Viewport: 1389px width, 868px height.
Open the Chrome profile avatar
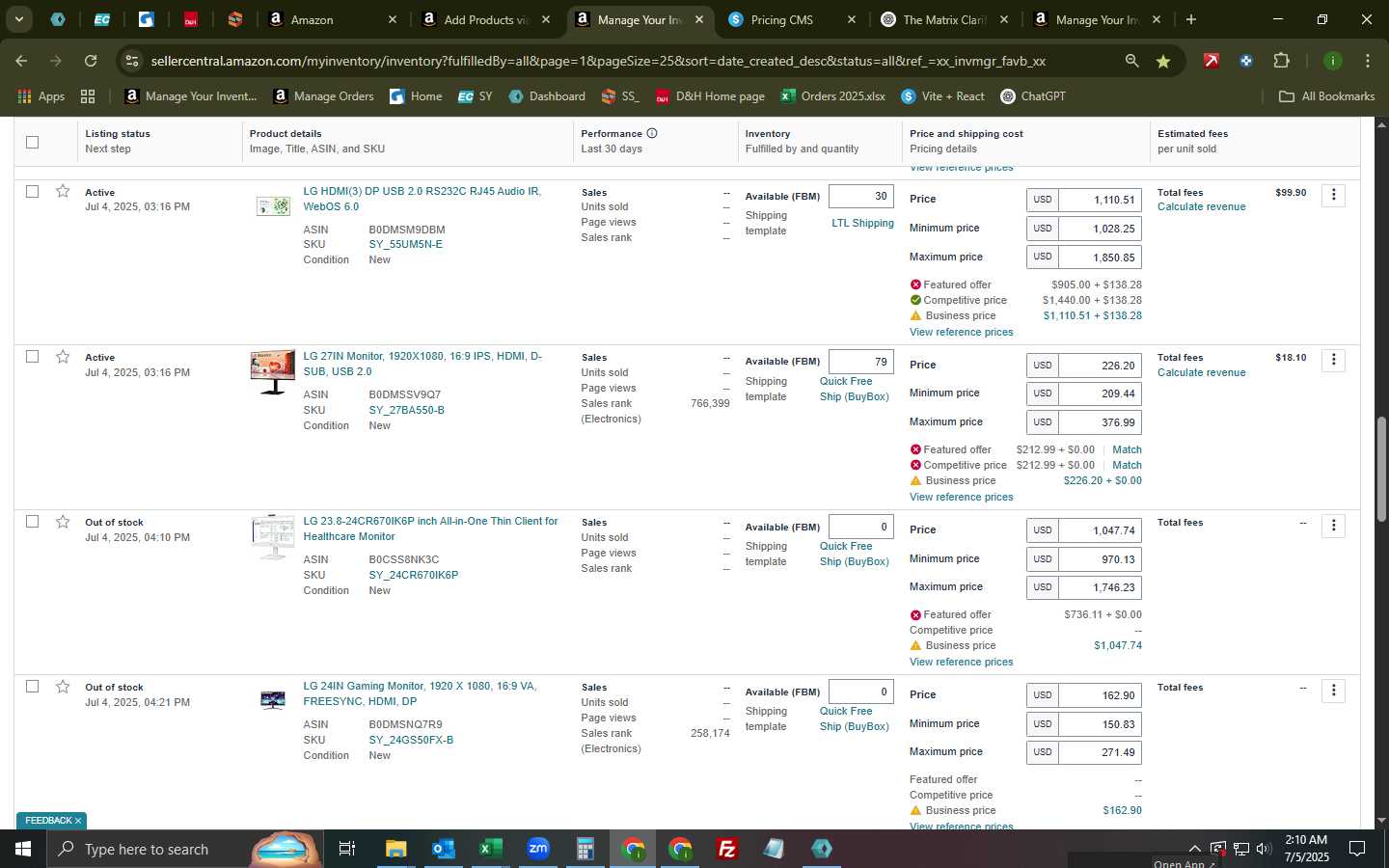point(1332,61)
